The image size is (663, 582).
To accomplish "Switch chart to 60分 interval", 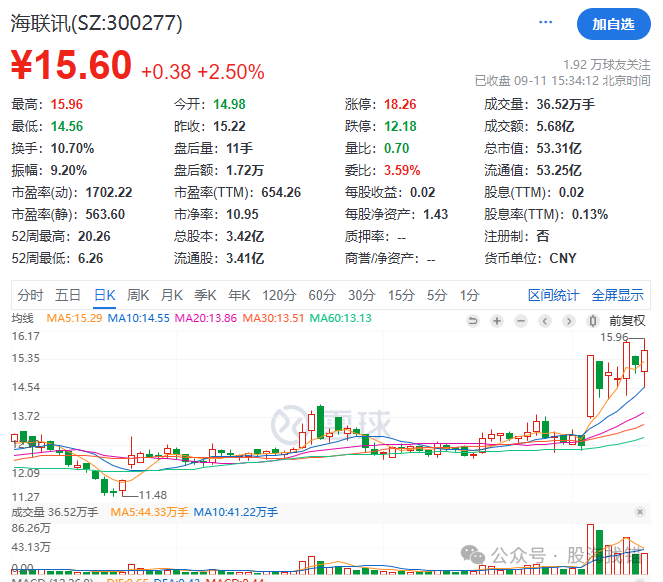I will pos(322,295).
